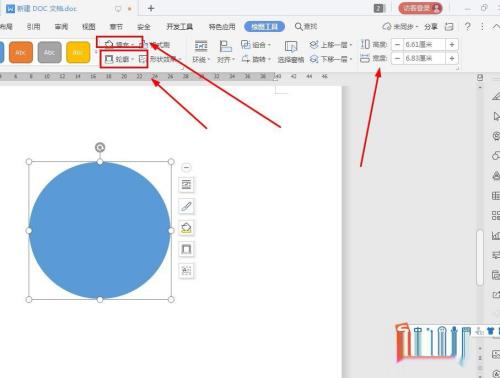This screenshot has width=500, height=378.
Task: Open a new document tab with plus
Action: 151,8
